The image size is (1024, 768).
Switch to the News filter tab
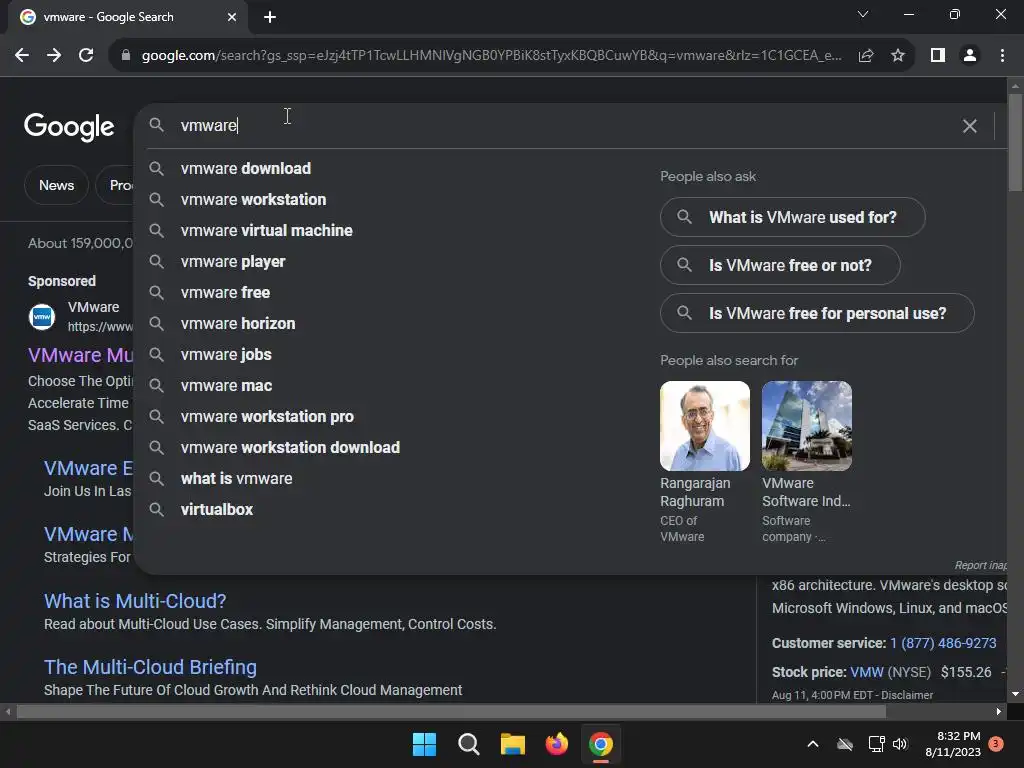pos(56,185)
